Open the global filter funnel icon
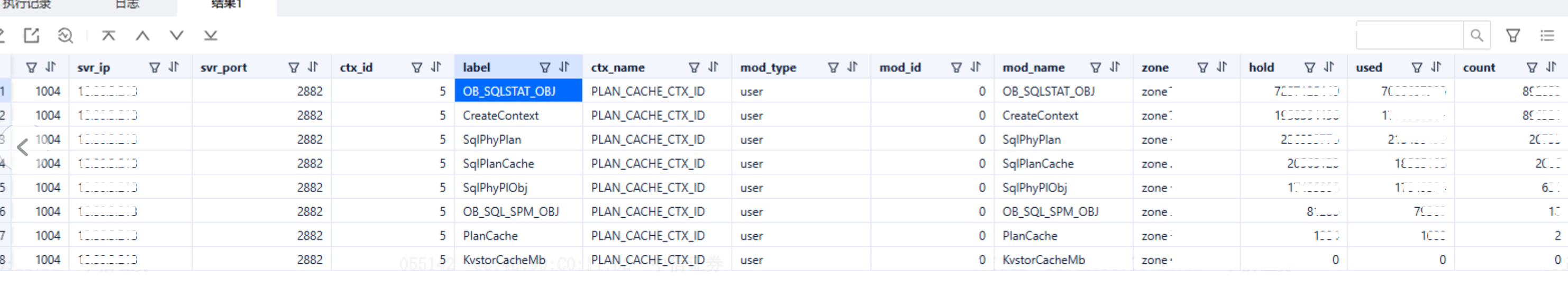 [x=1513, y=35]
